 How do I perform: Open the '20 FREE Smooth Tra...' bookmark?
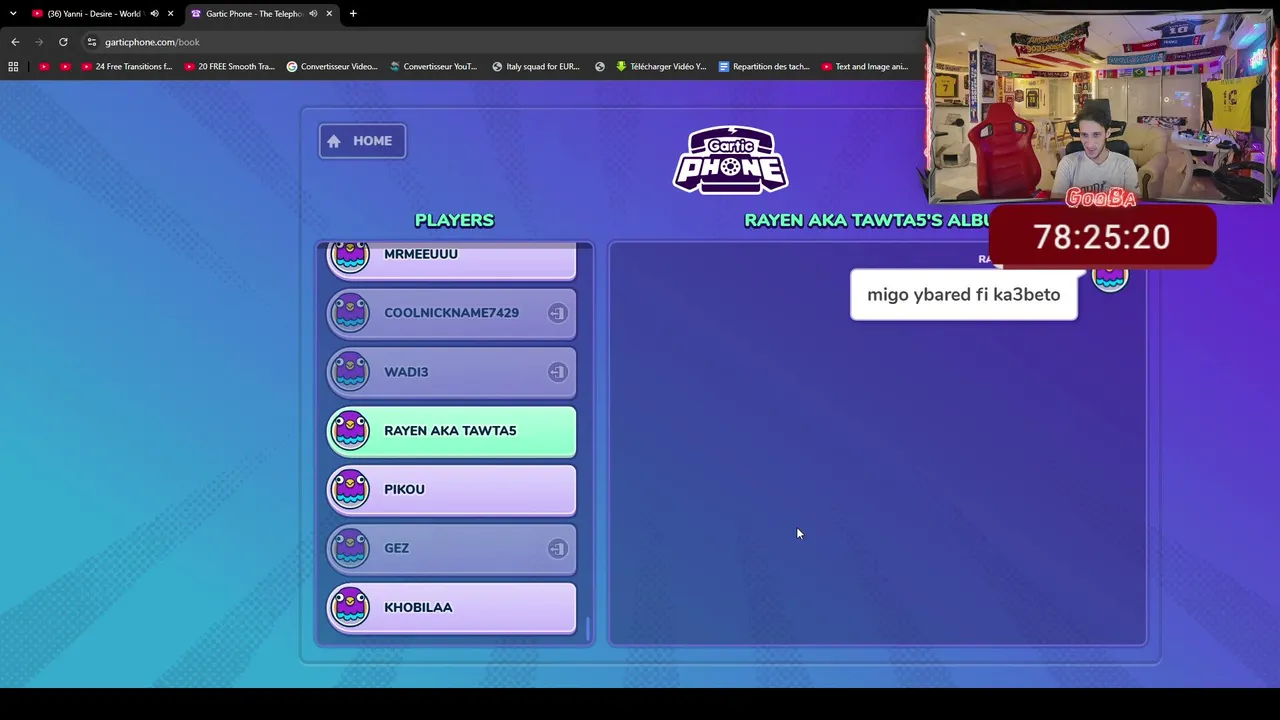(230, 67)
